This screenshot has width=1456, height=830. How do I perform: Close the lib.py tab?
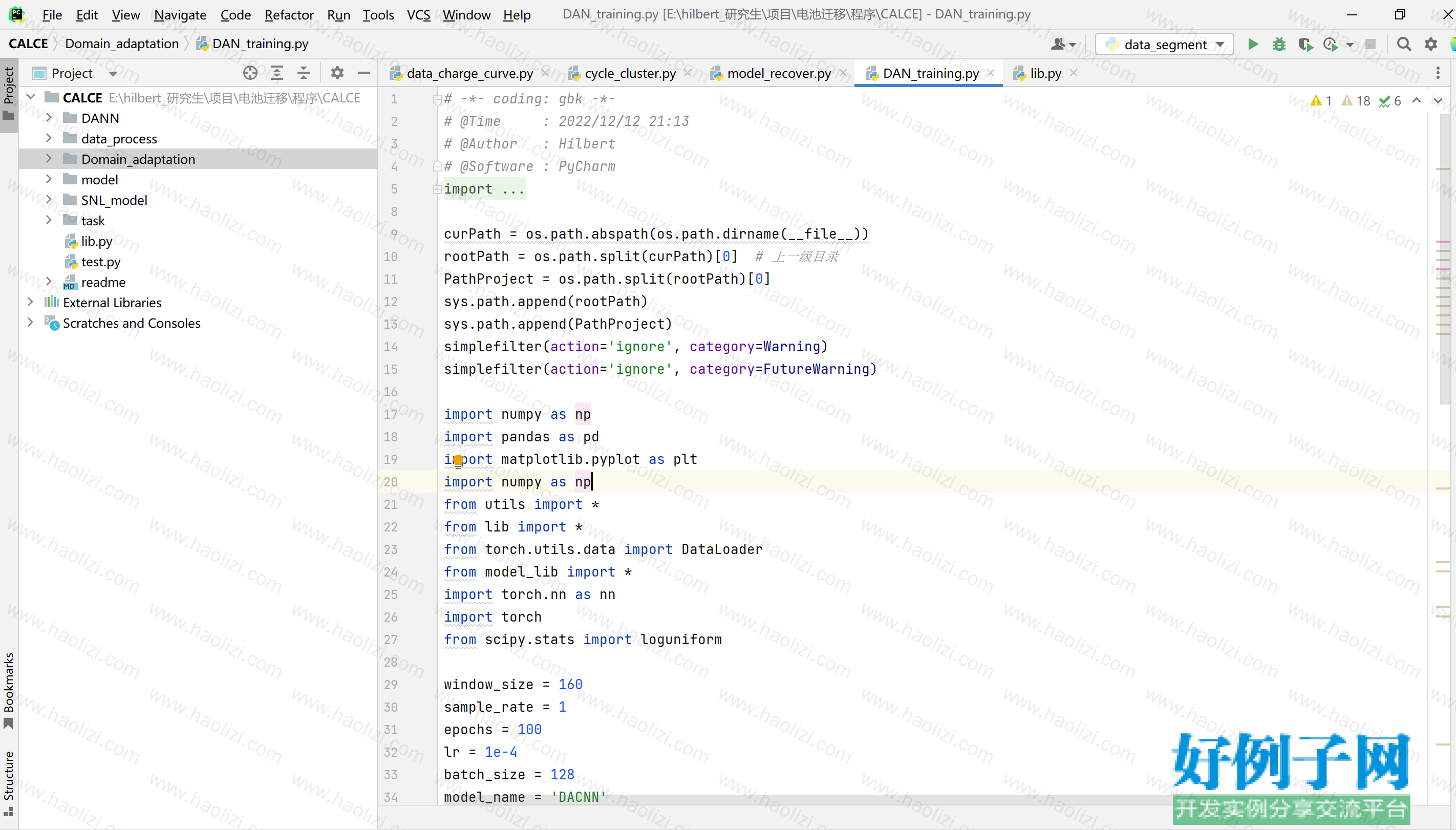pos(1074,73)
